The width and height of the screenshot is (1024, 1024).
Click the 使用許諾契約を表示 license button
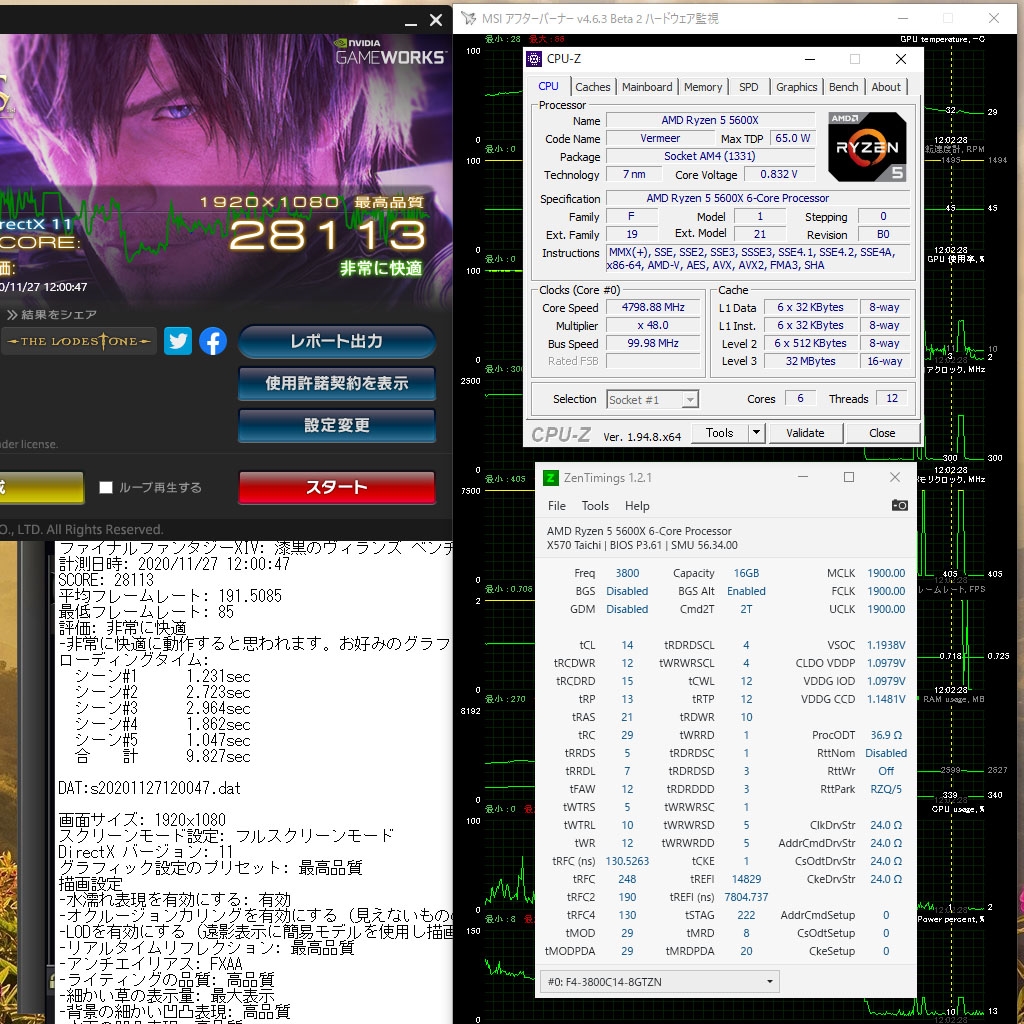(x=336, y=383)
